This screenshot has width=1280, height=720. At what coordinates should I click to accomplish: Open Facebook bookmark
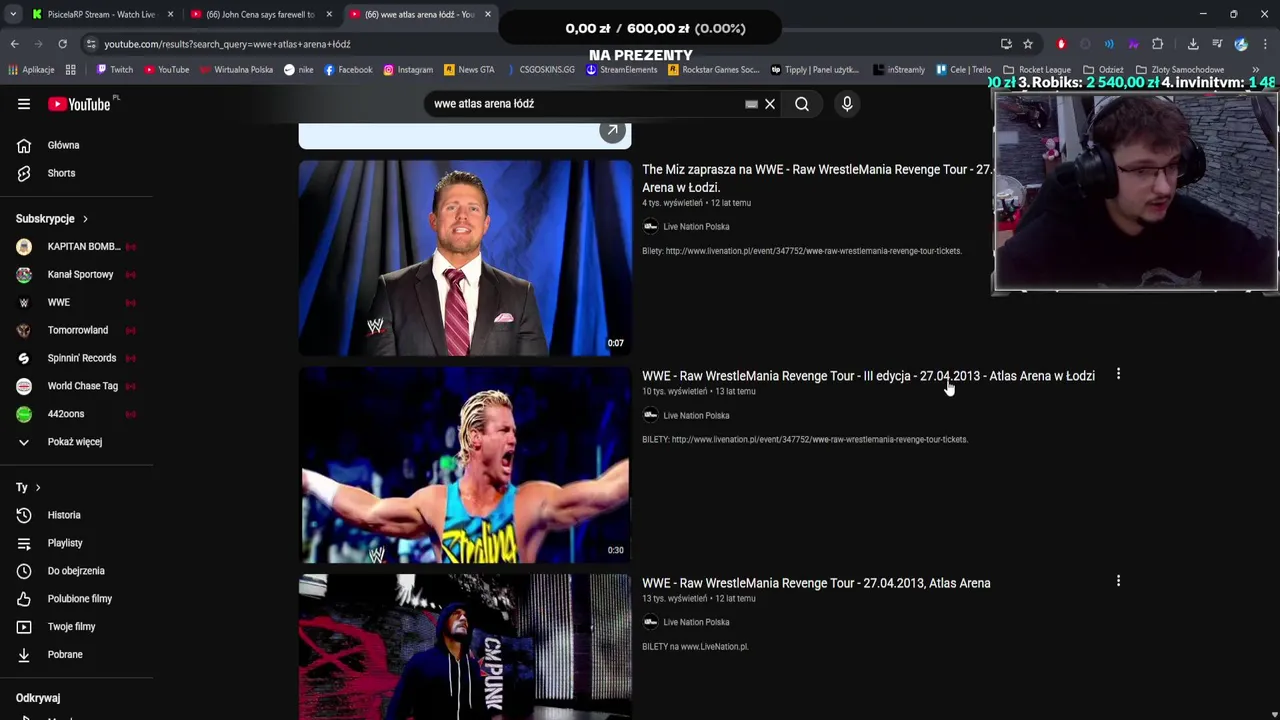[348, 70]
